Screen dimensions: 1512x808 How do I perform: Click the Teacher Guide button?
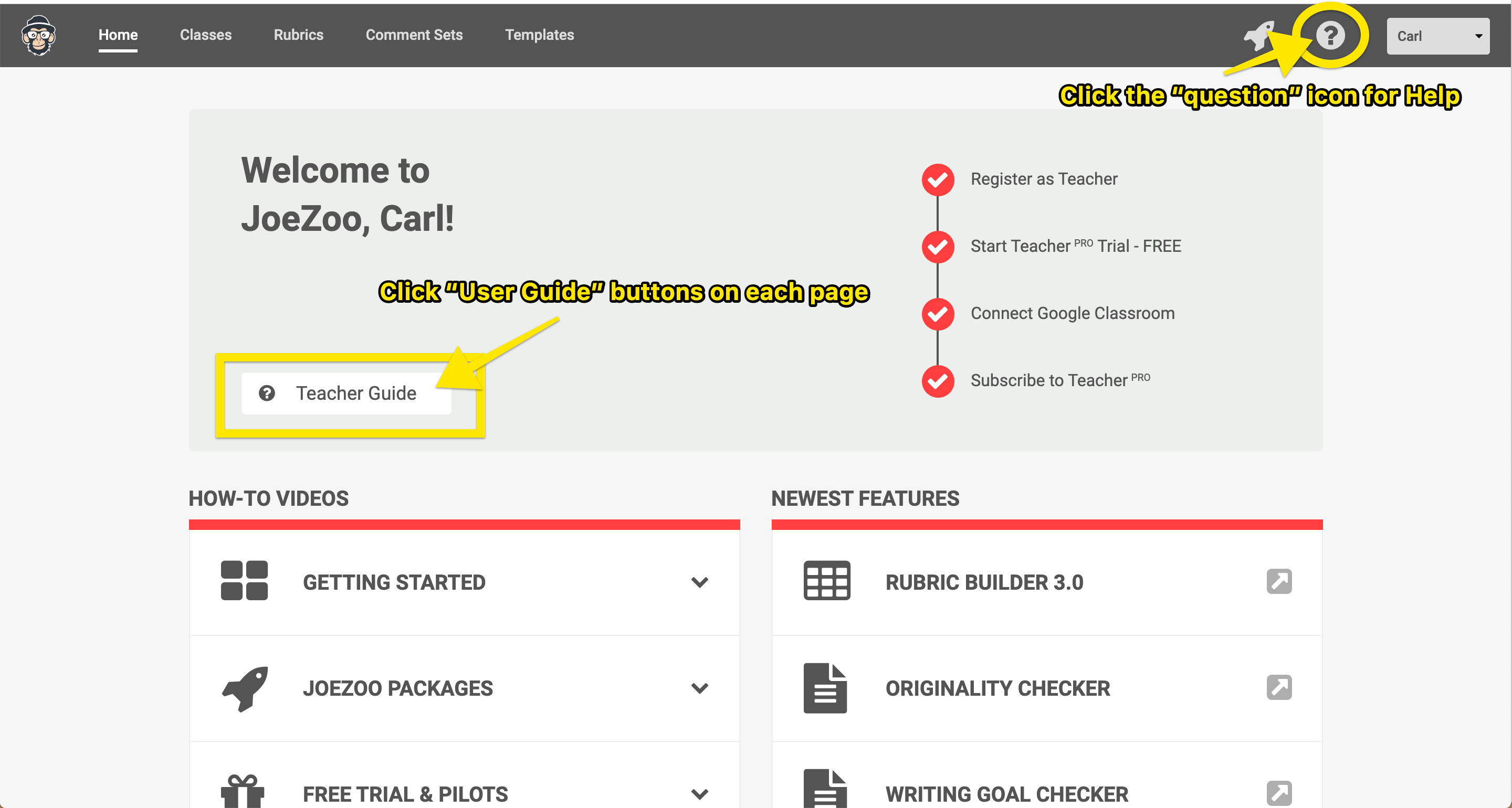[x=346, y=393]
